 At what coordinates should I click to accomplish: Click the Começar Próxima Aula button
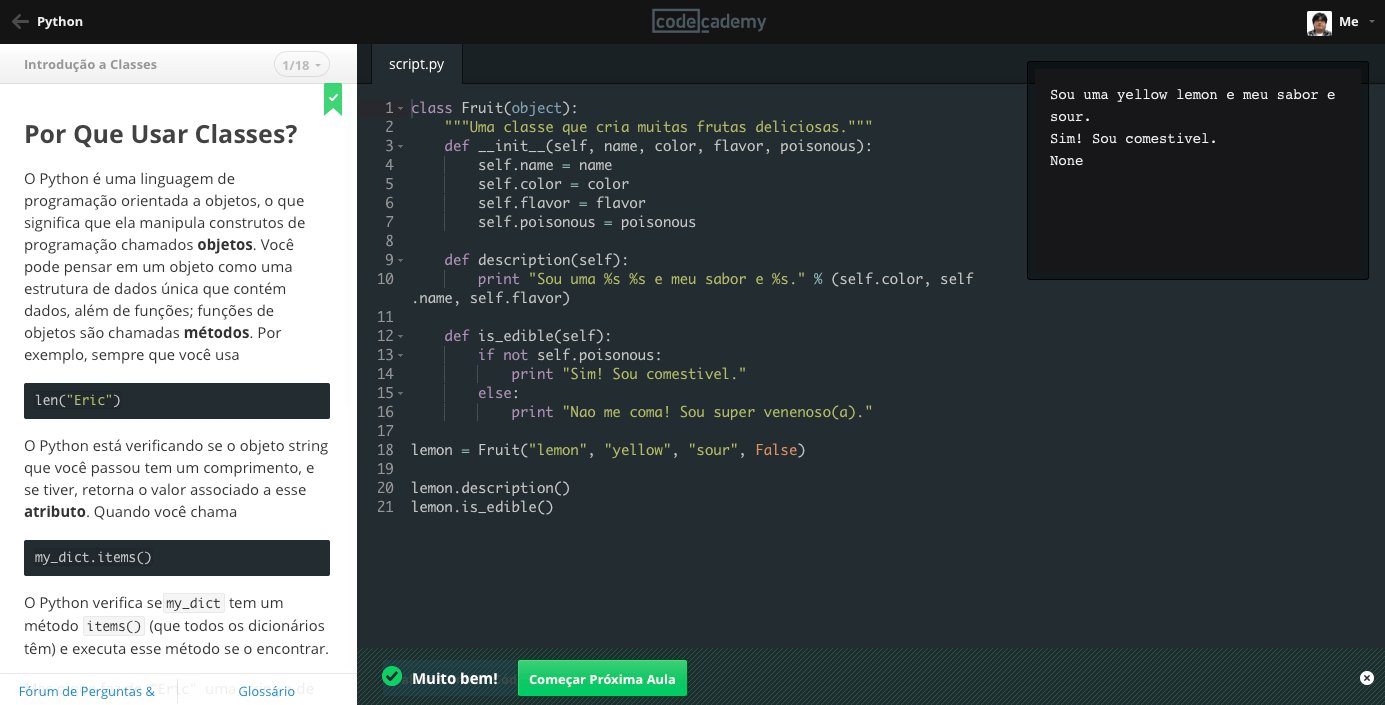602,677
